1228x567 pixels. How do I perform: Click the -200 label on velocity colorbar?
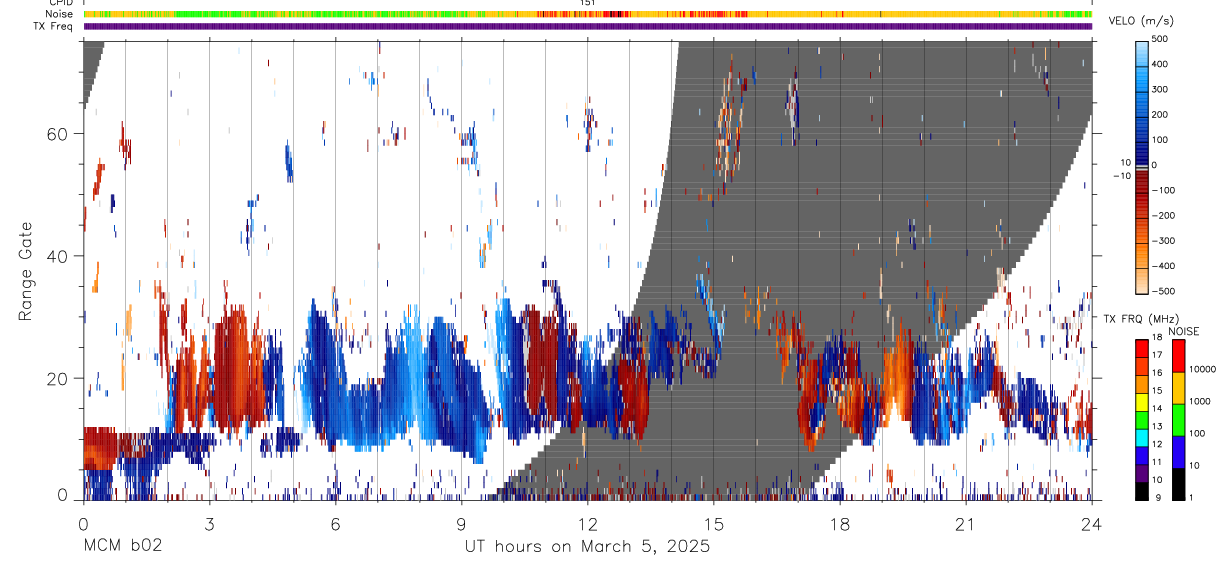[1163, 216]
